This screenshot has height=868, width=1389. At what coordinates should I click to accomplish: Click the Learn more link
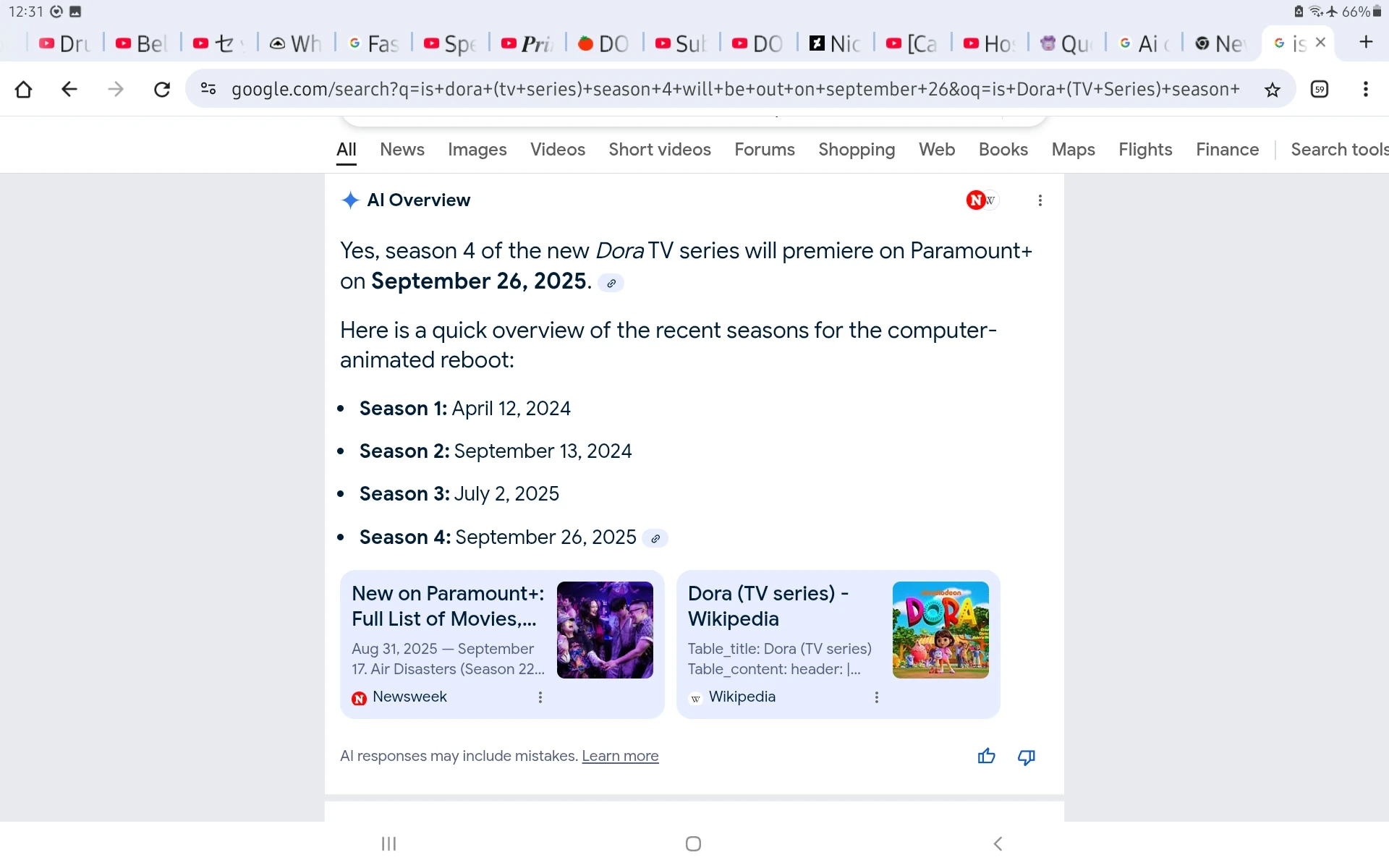pos(620,756)
